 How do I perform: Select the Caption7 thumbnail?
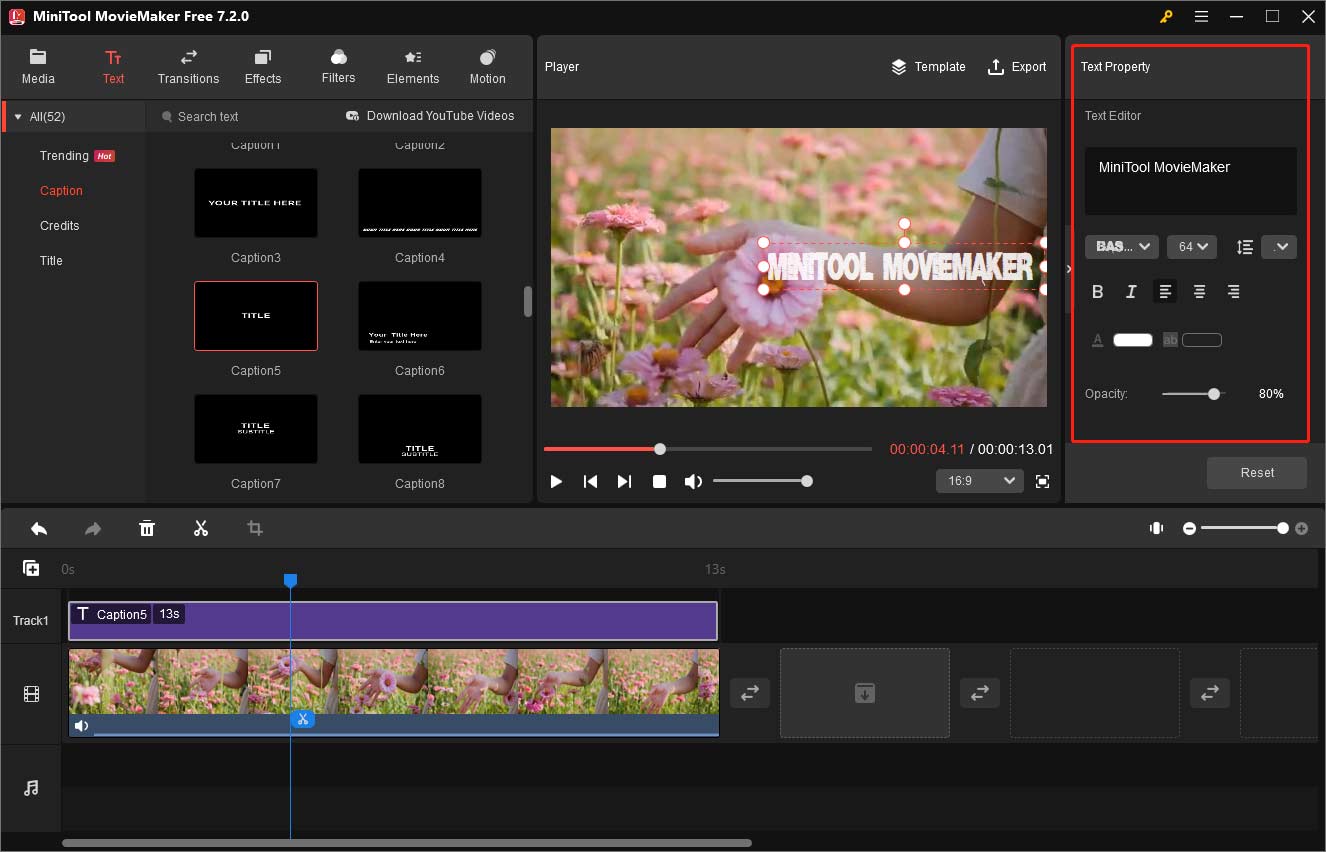click(256, 429)
